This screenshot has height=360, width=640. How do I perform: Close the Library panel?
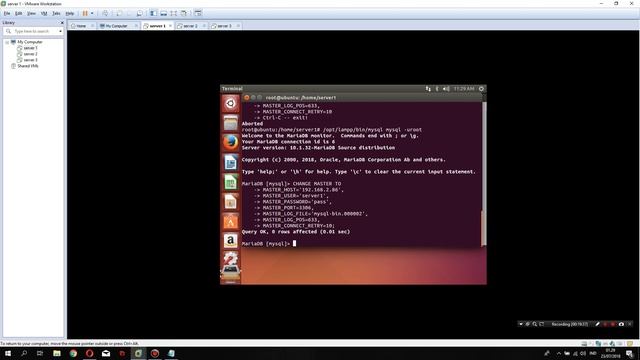[62, 23]
